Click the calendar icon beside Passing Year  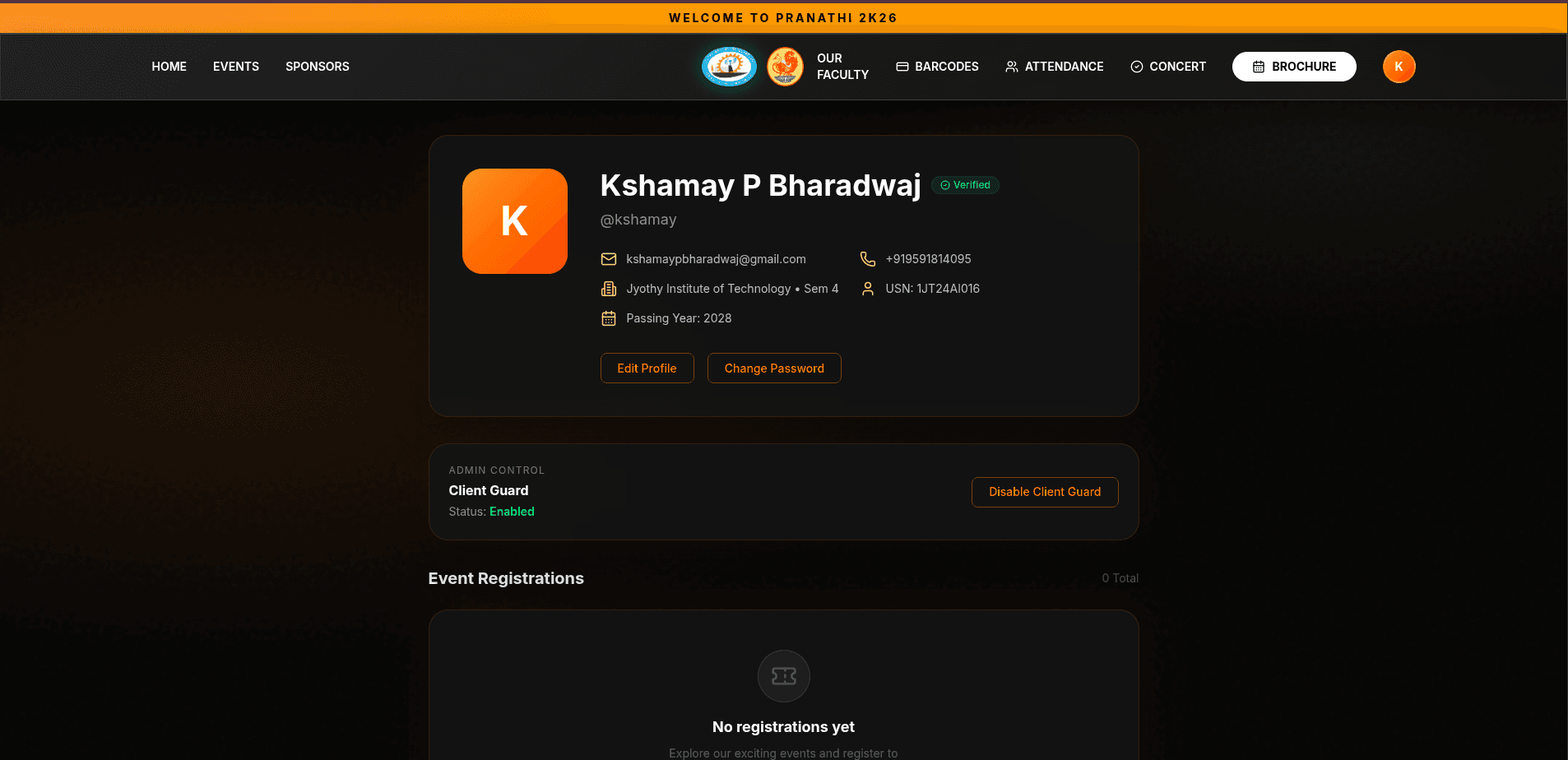coord(609,318)
